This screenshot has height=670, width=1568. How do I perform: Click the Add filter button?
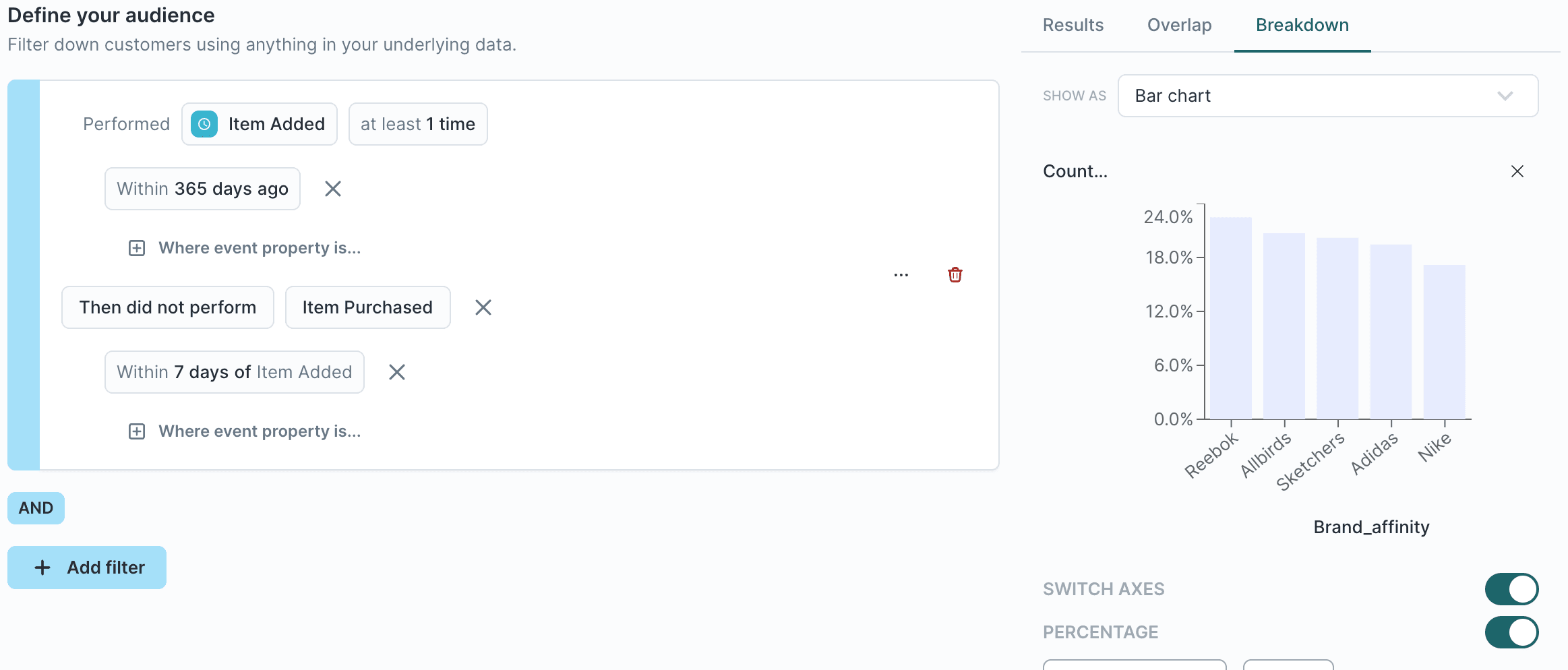click(86, 567)
